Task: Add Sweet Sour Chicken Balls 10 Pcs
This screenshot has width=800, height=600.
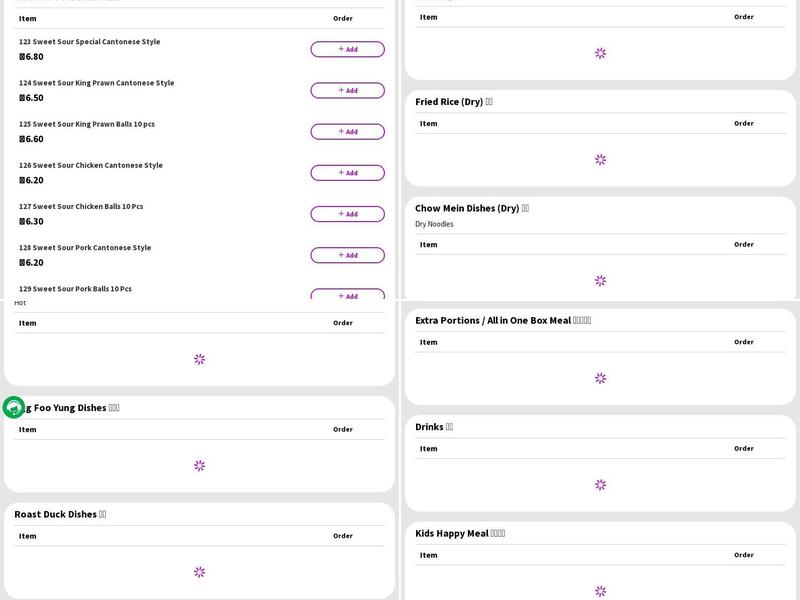Action: [x=347, y=213]
